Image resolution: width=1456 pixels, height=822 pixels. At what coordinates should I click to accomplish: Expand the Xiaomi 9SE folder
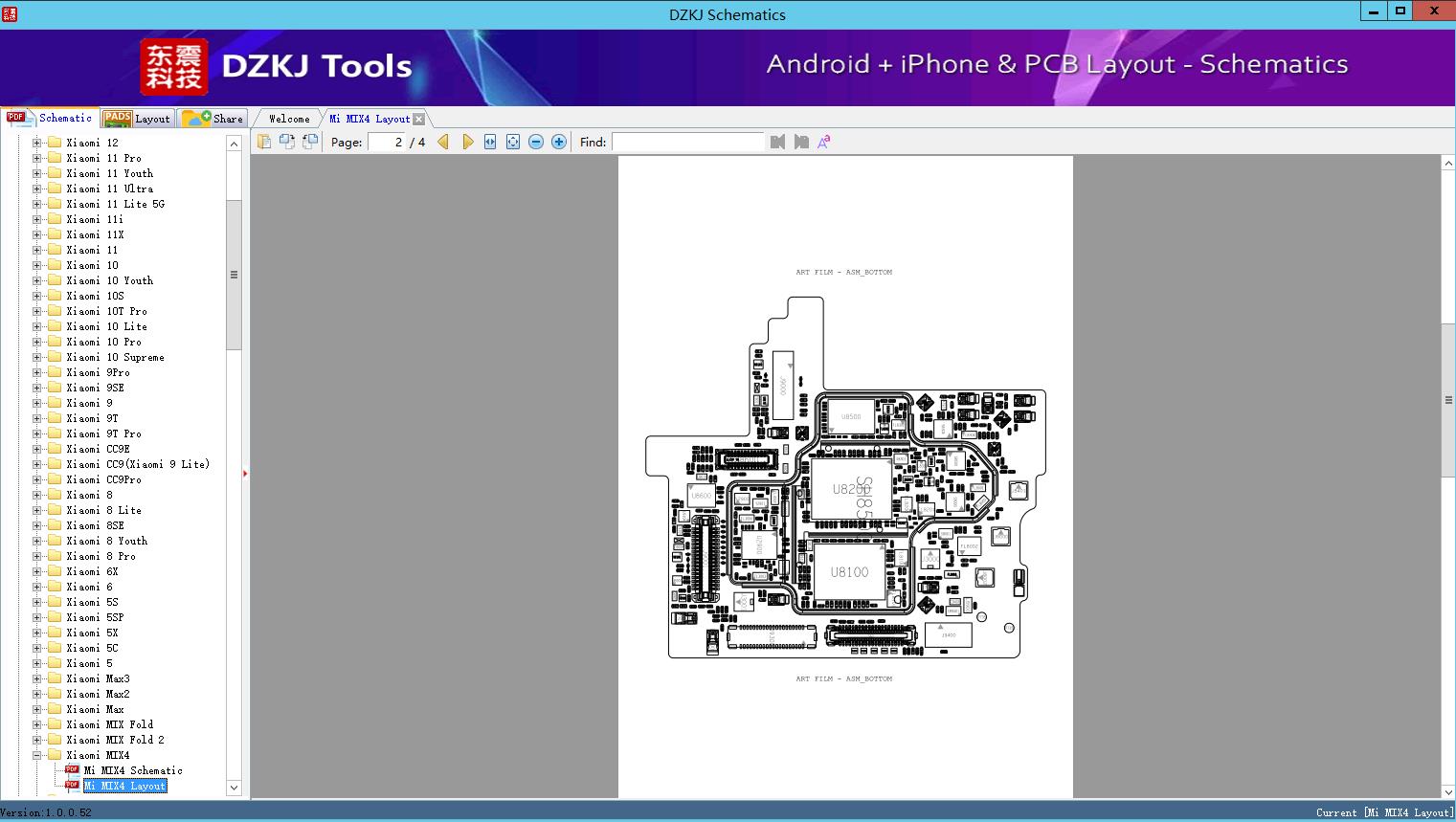tap(37, 388)
